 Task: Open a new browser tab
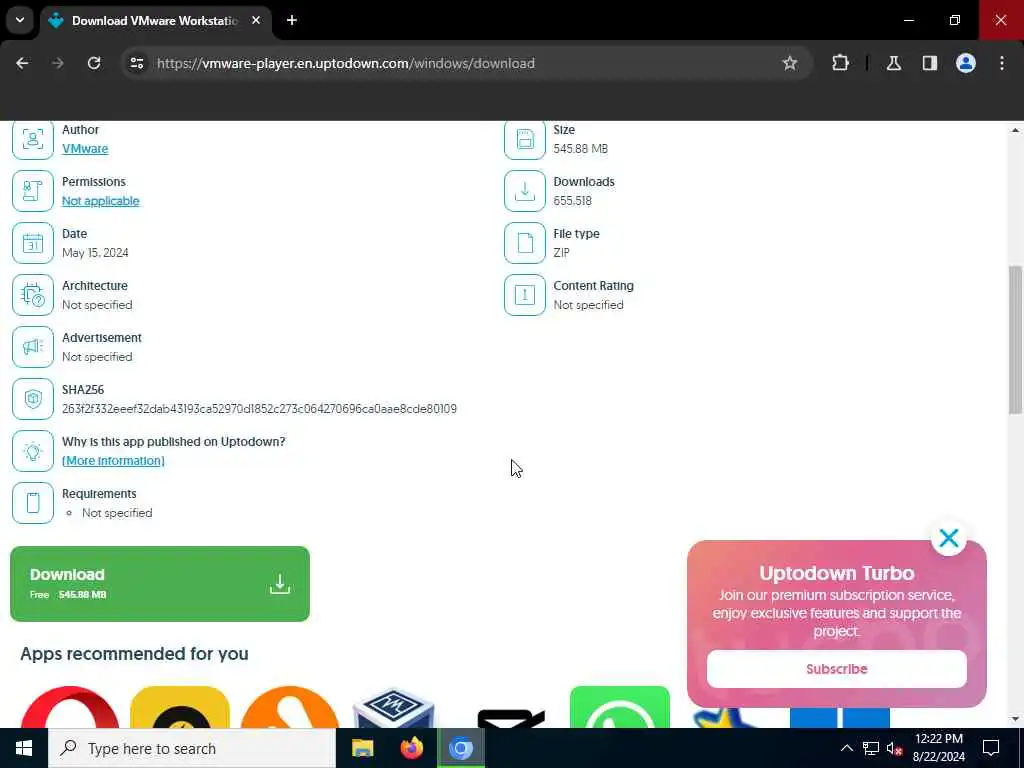coord(292,20)
